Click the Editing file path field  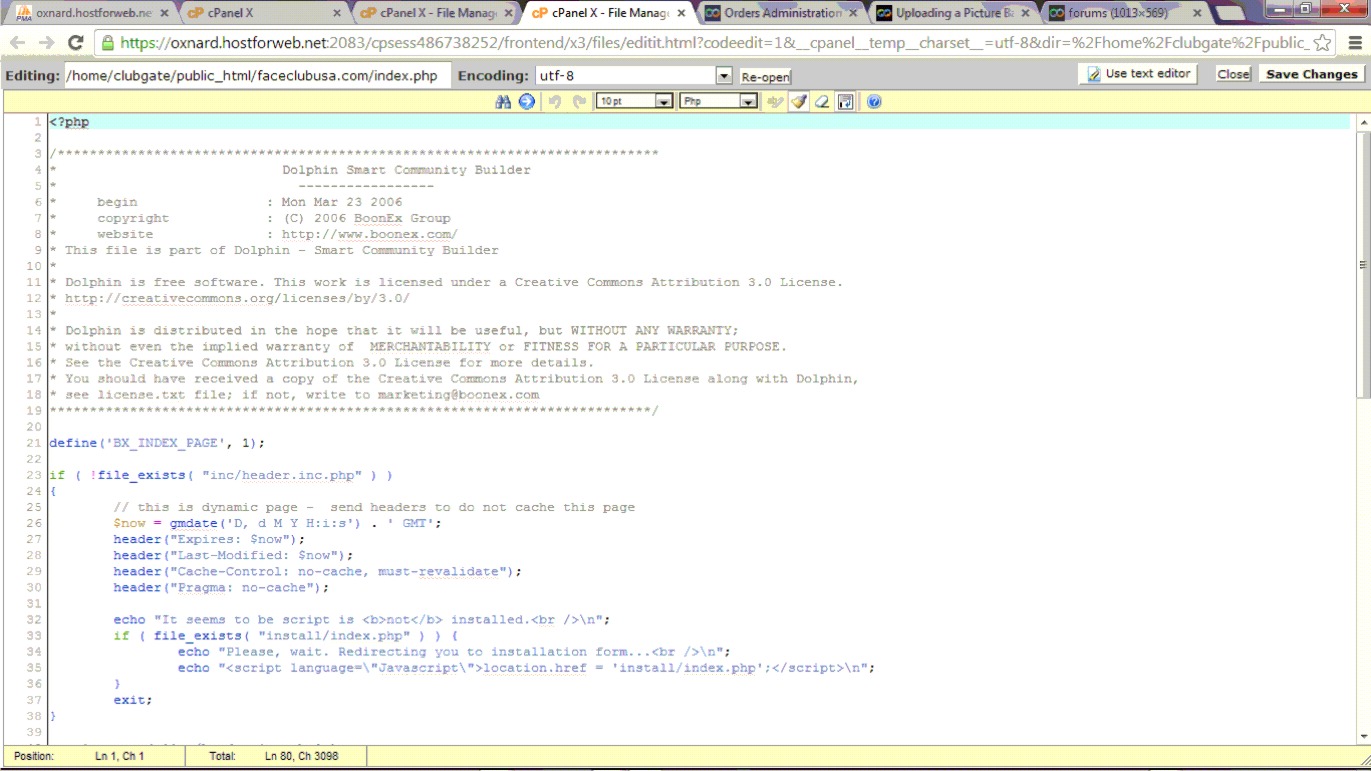[x=254, y=76]
